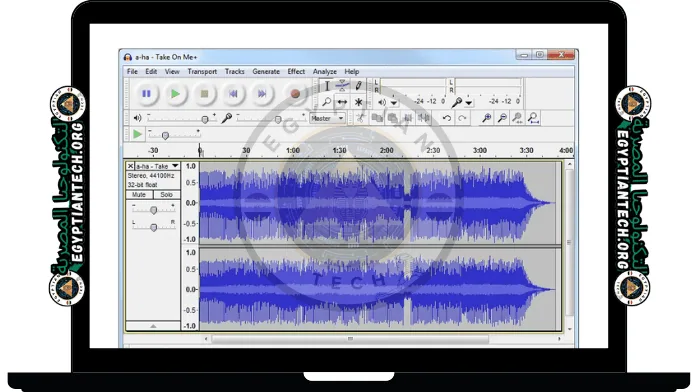Screen dimensions: 698x392
Task: Open the File menu
Action: tap(132, 72)
